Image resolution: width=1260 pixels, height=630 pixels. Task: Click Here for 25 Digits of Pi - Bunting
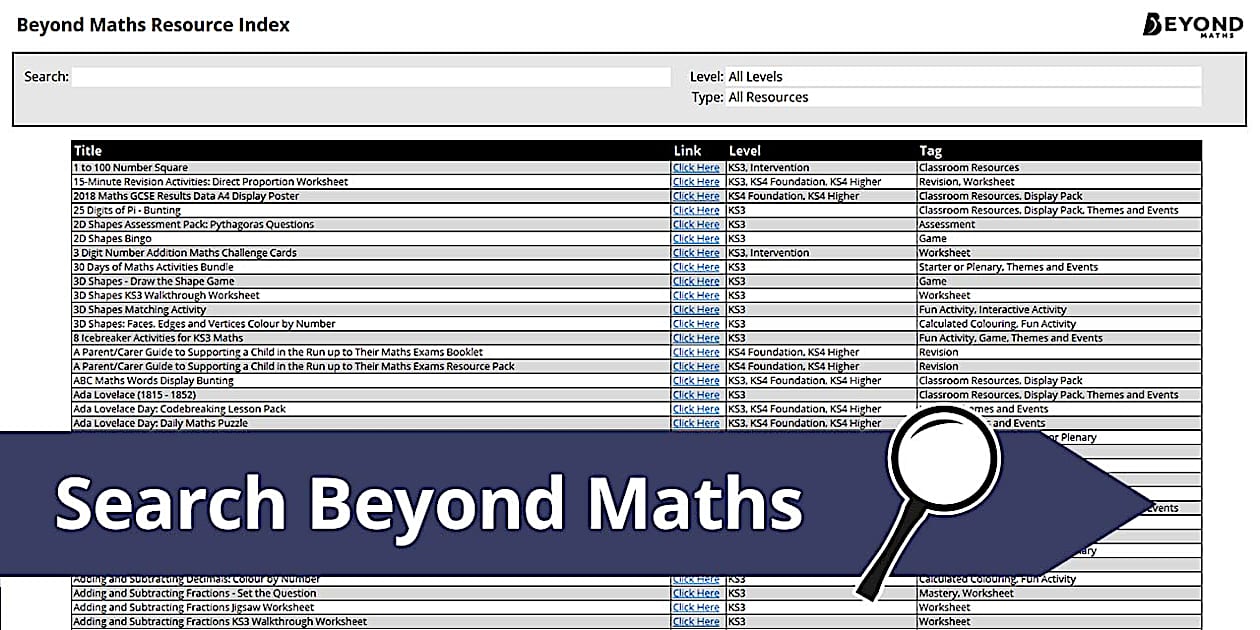(x=696, y=210)
